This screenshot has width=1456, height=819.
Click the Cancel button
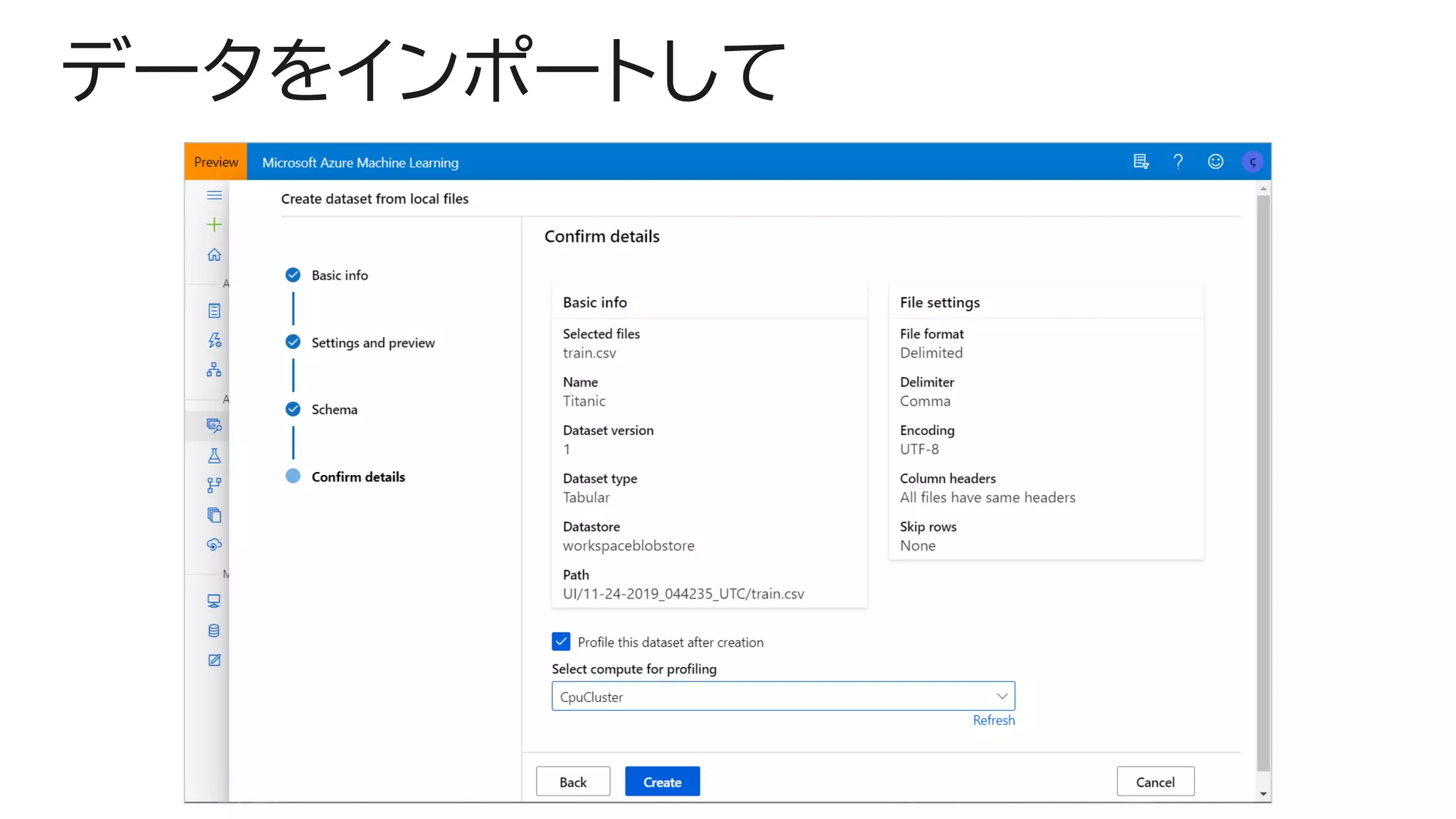coord(1155,781)
